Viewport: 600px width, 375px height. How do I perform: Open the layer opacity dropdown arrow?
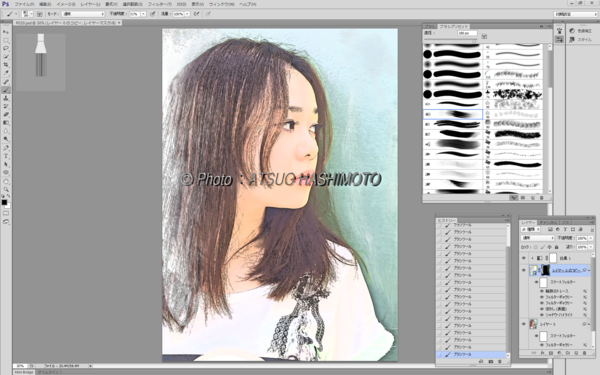[x=590, y=238]
